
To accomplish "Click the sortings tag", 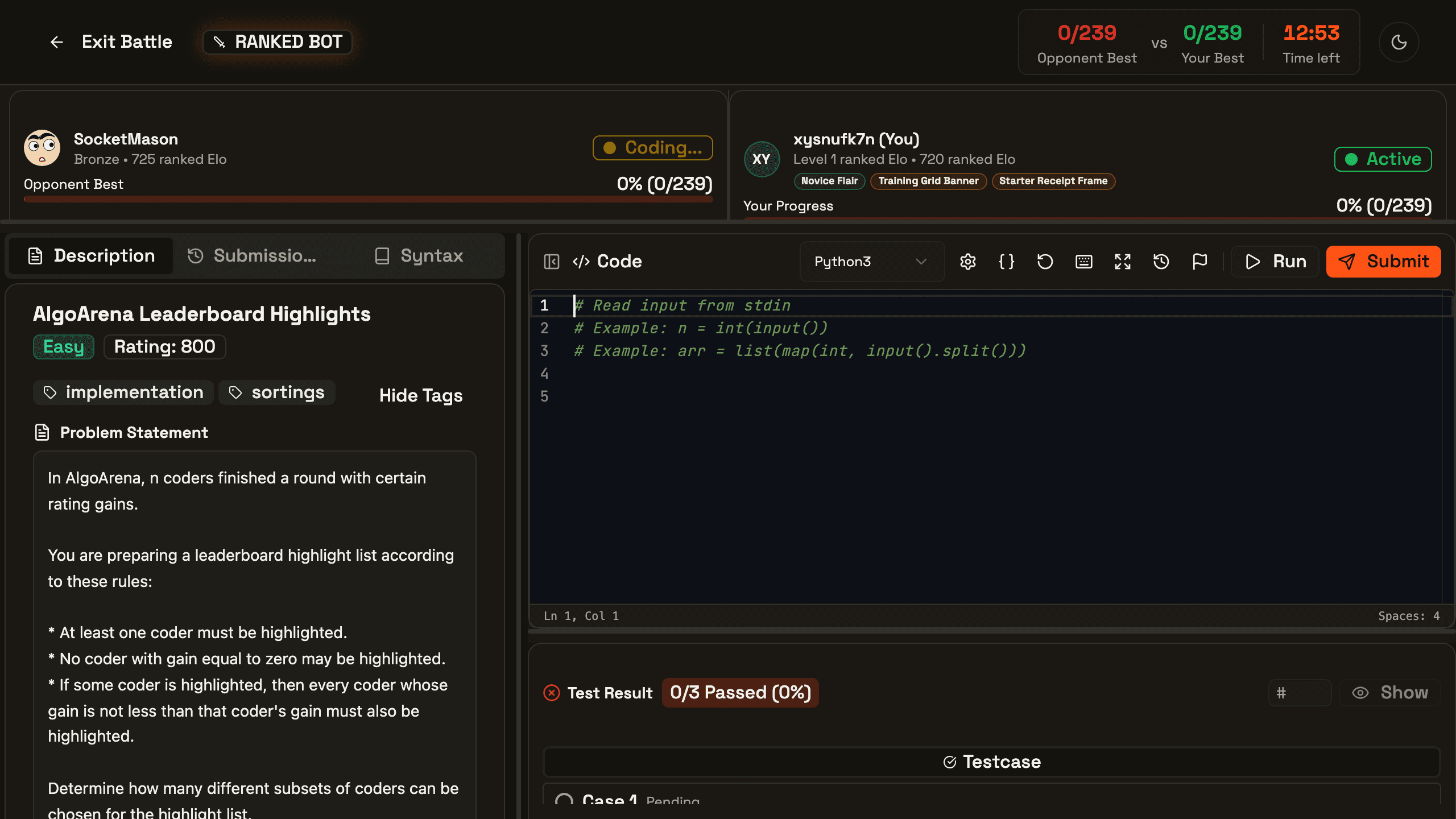I will (276, 392).
